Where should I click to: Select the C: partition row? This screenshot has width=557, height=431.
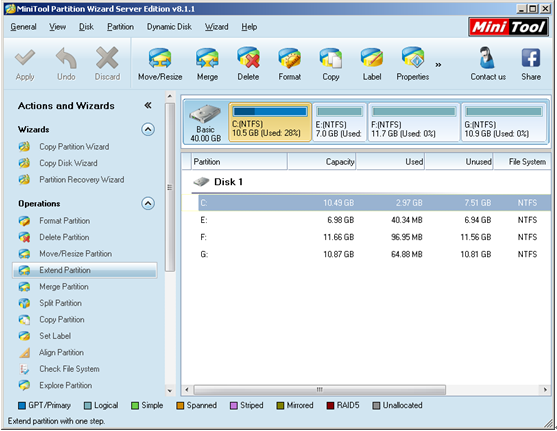[366, 203]
